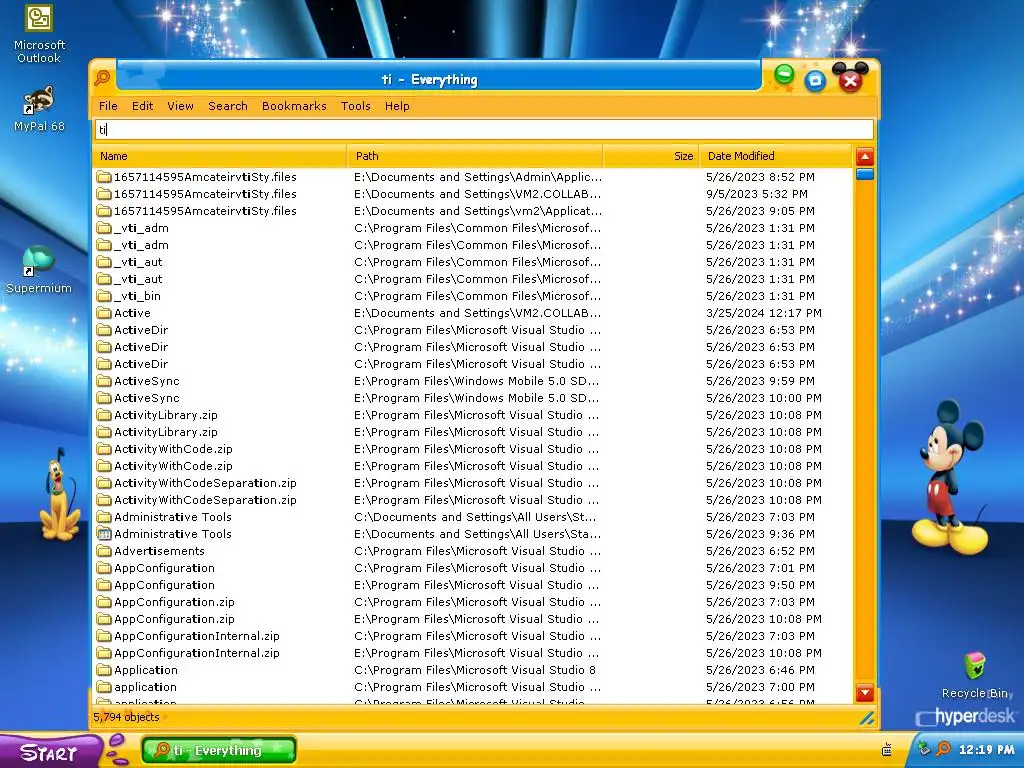This screenshot has width=1024, height=768.
Task: Open the Edit menu
Action: coord(142,106)
